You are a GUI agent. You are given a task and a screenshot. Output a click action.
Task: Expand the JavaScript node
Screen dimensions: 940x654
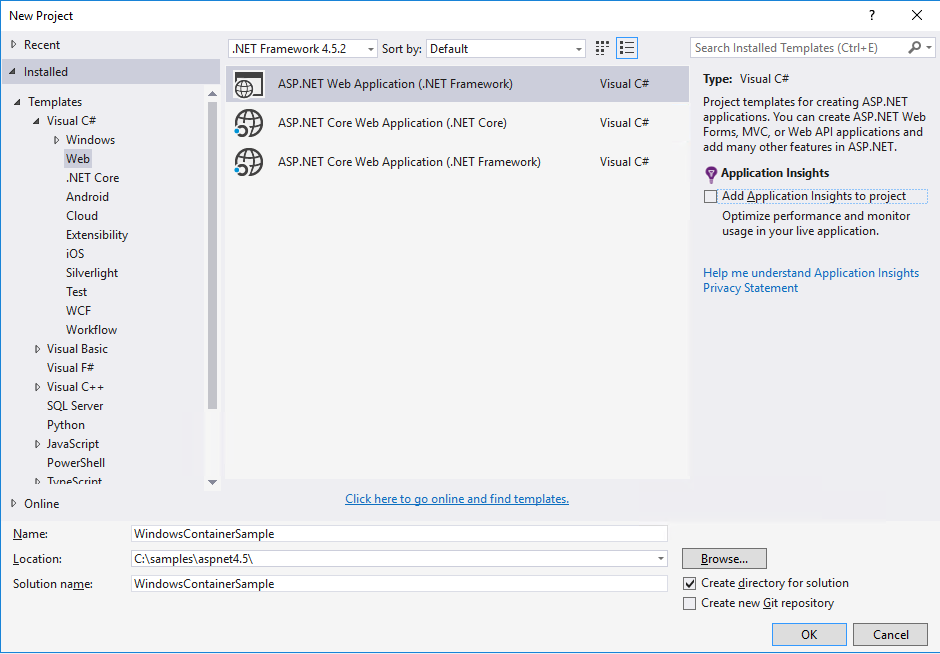[x=37, y=444]
